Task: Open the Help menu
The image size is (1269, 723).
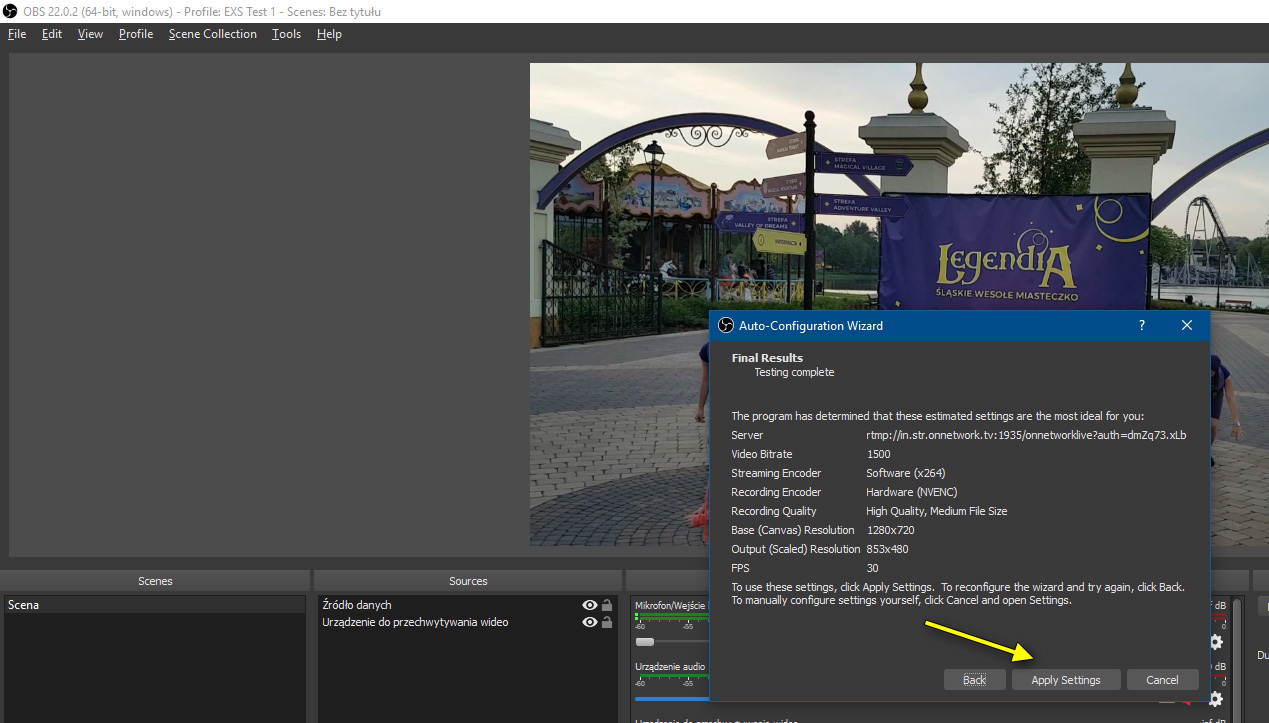Action: 329,34
